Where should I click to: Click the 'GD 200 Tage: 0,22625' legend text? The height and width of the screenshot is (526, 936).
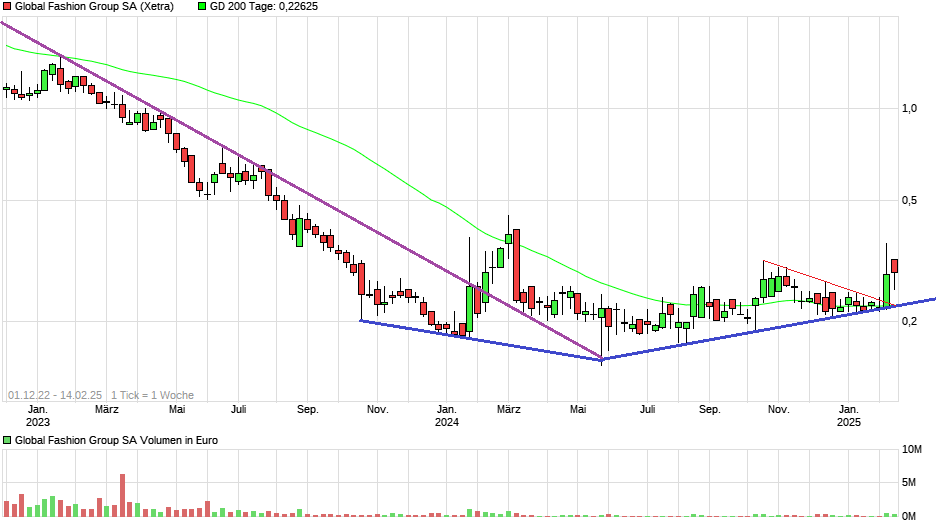(264, 7)
